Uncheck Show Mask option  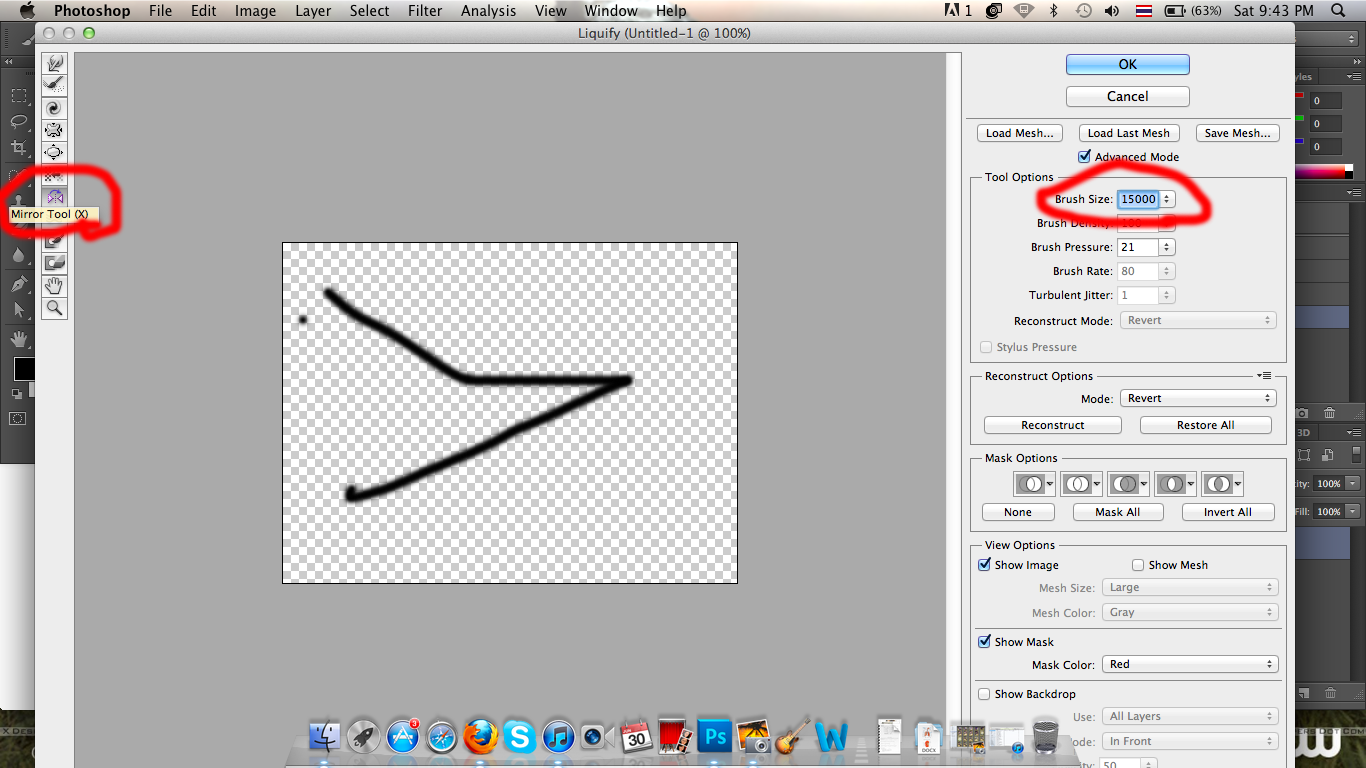(985, 642)
